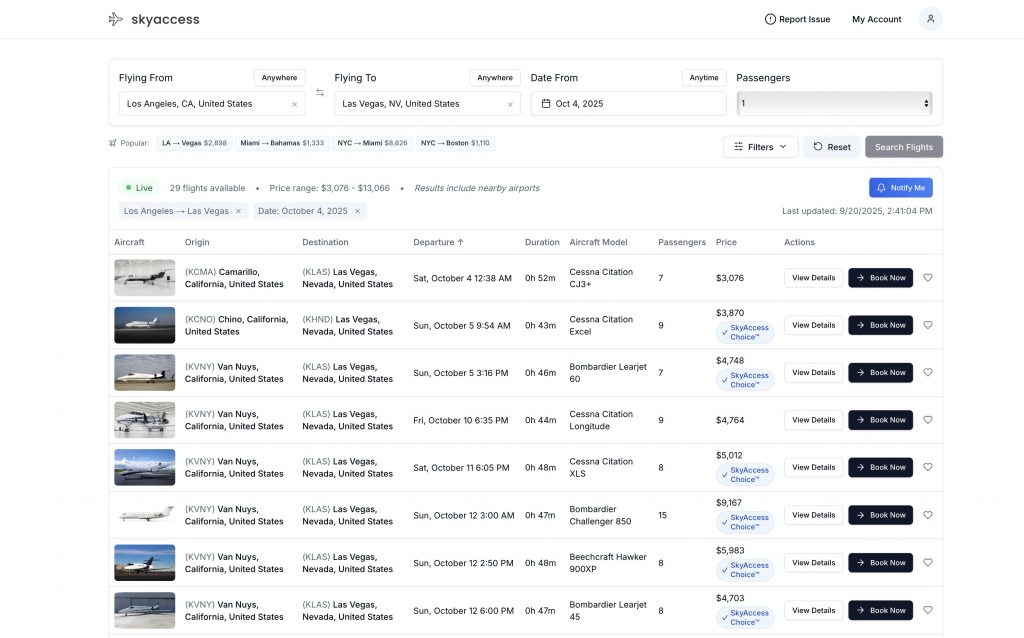Select the popular LA → Vegas route
The height and width of the screenshot is (638, 1024).
point(195,143)
